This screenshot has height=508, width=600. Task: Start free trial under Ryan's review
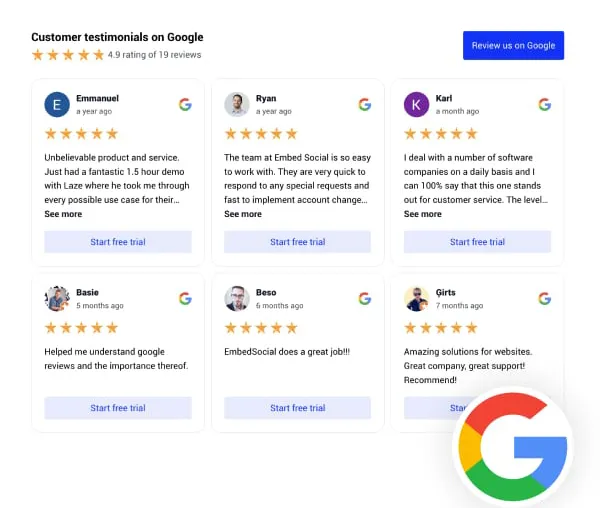[x=297, y=242]
